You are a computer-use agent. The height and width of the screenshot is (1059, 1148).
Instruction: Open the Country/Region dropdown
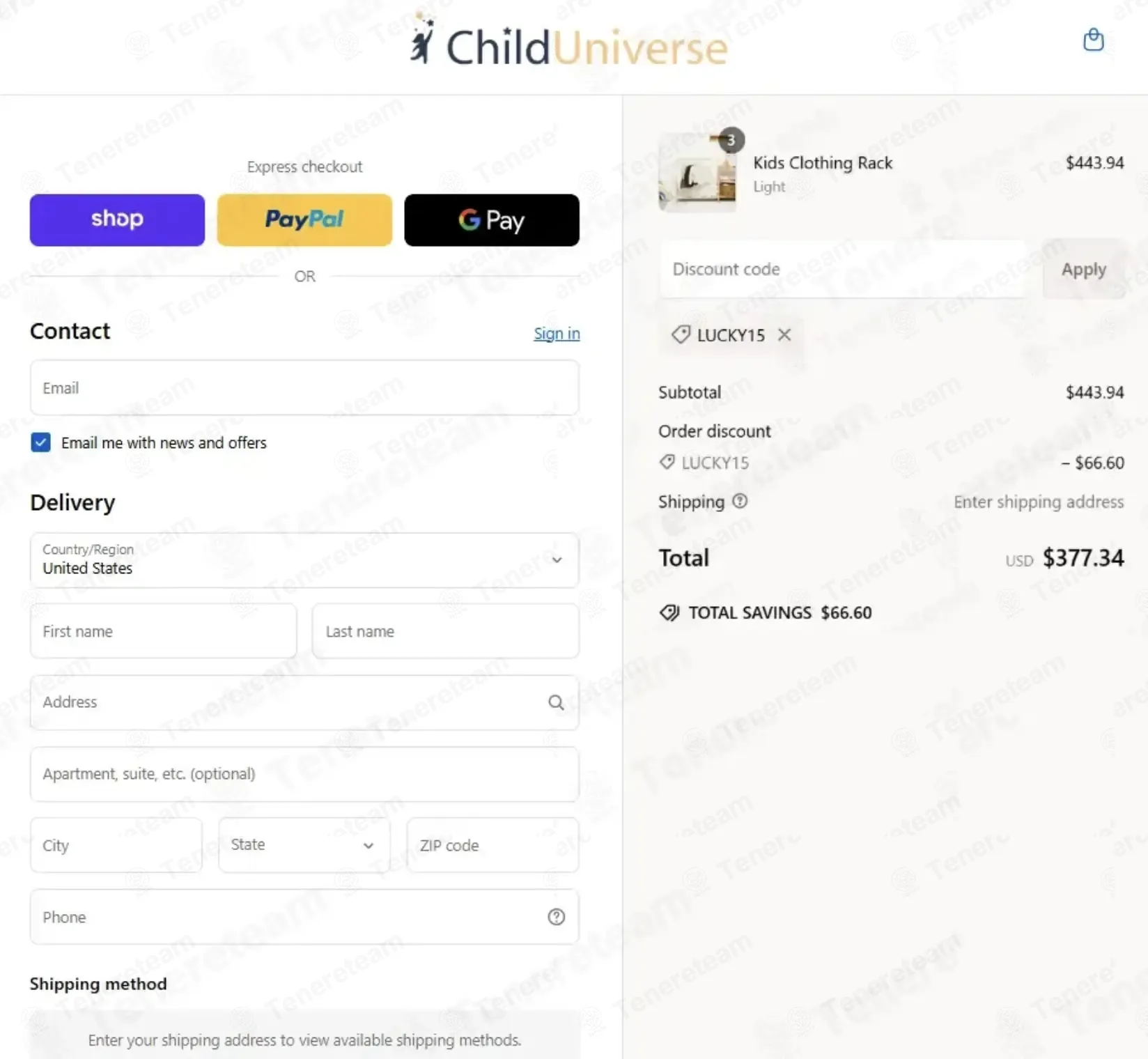pyautogui.click(x=304, y=560)
